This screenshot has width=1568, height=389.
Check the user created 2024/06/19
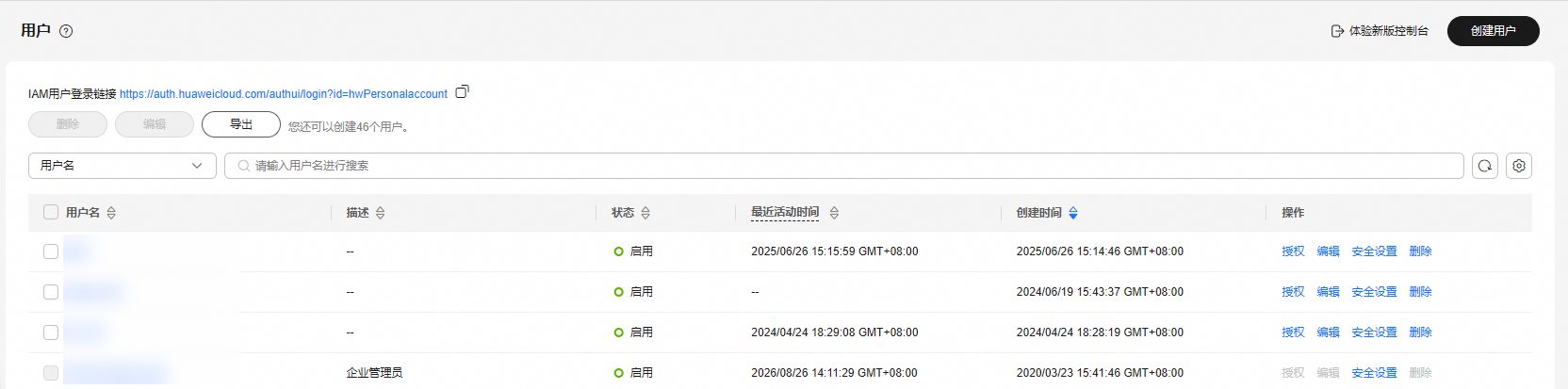(x=51, y=292)
